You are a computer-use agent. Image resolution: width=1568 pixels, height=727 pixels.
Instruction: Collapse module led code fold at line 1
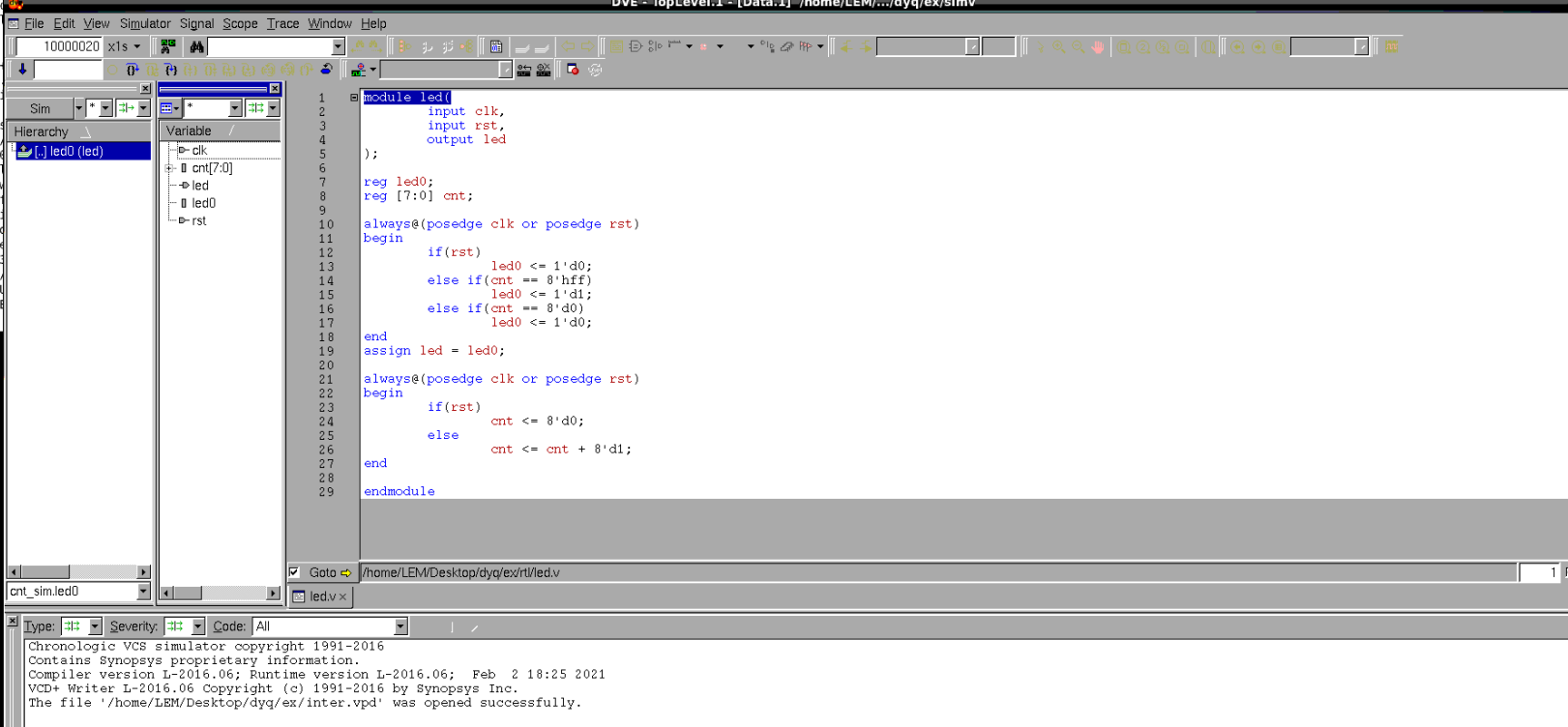tap(354, 98)
